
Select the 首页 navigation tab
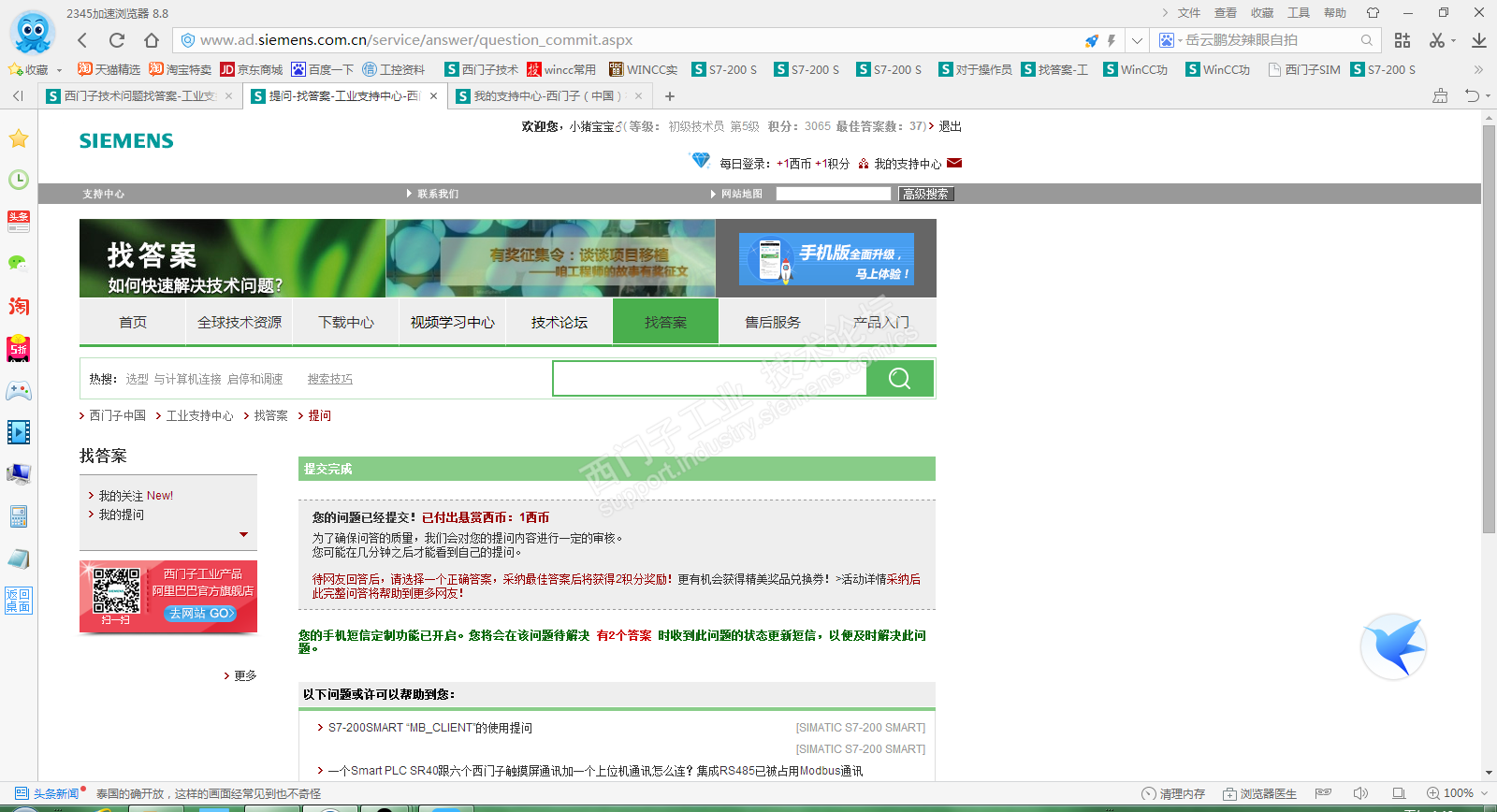click(x=133, y=322)
